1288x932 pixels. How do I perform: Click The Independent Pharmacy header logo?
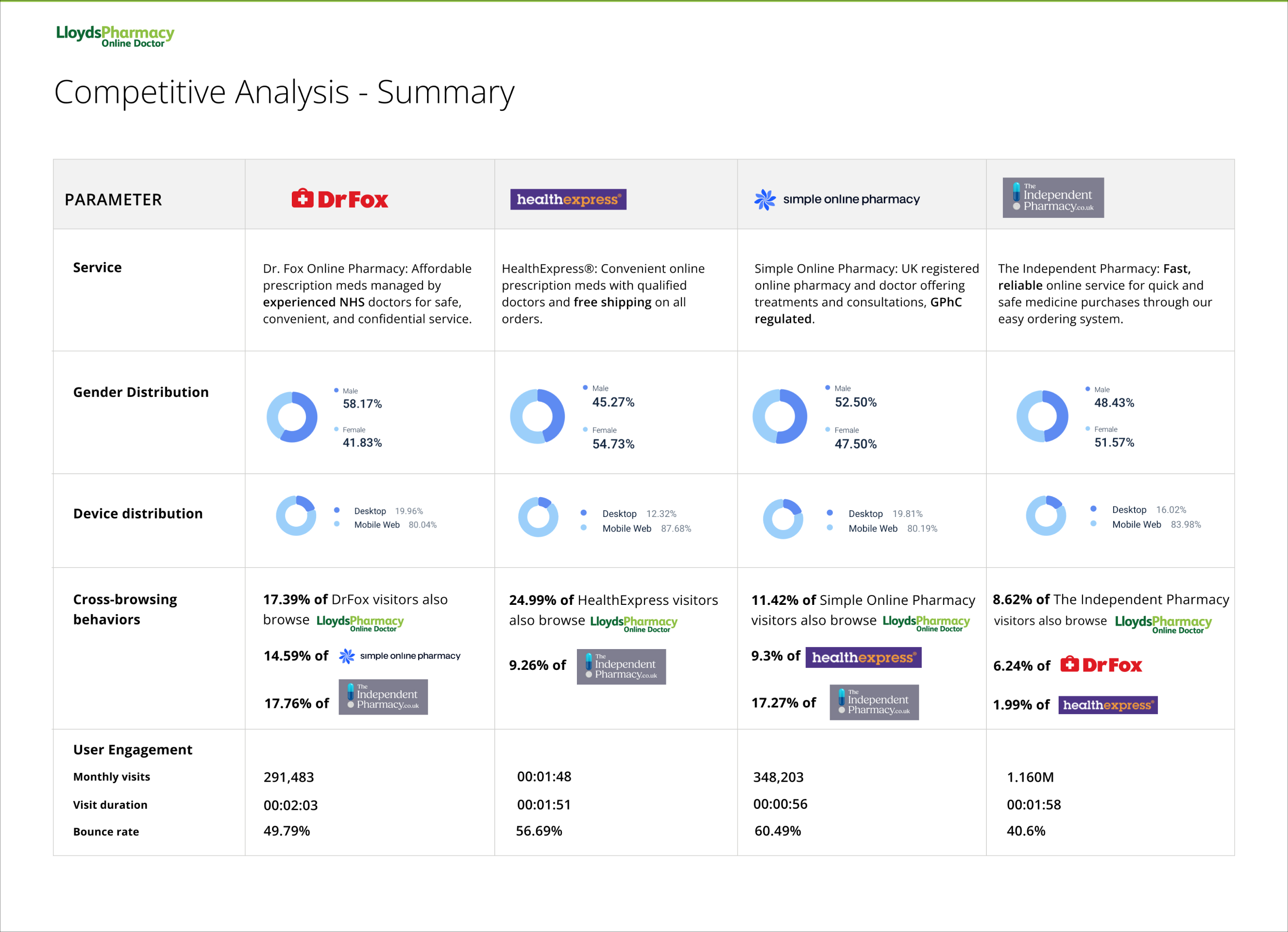tap(1053, 198)
